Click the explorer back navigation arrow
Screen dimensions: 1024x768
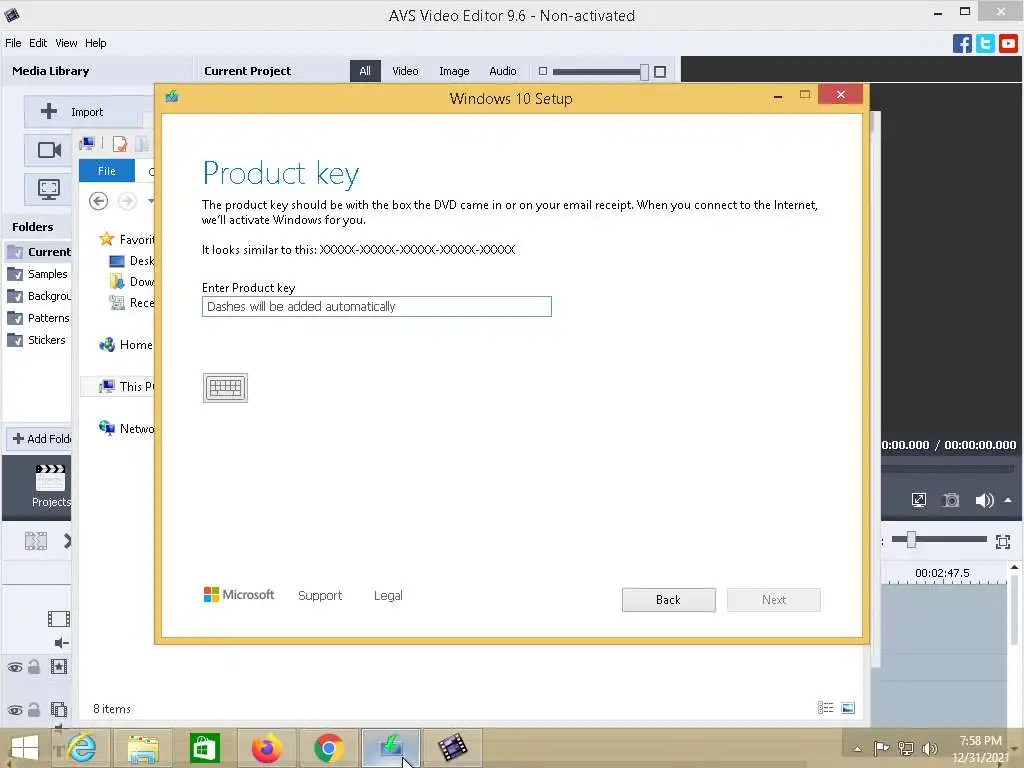point(99,201)
